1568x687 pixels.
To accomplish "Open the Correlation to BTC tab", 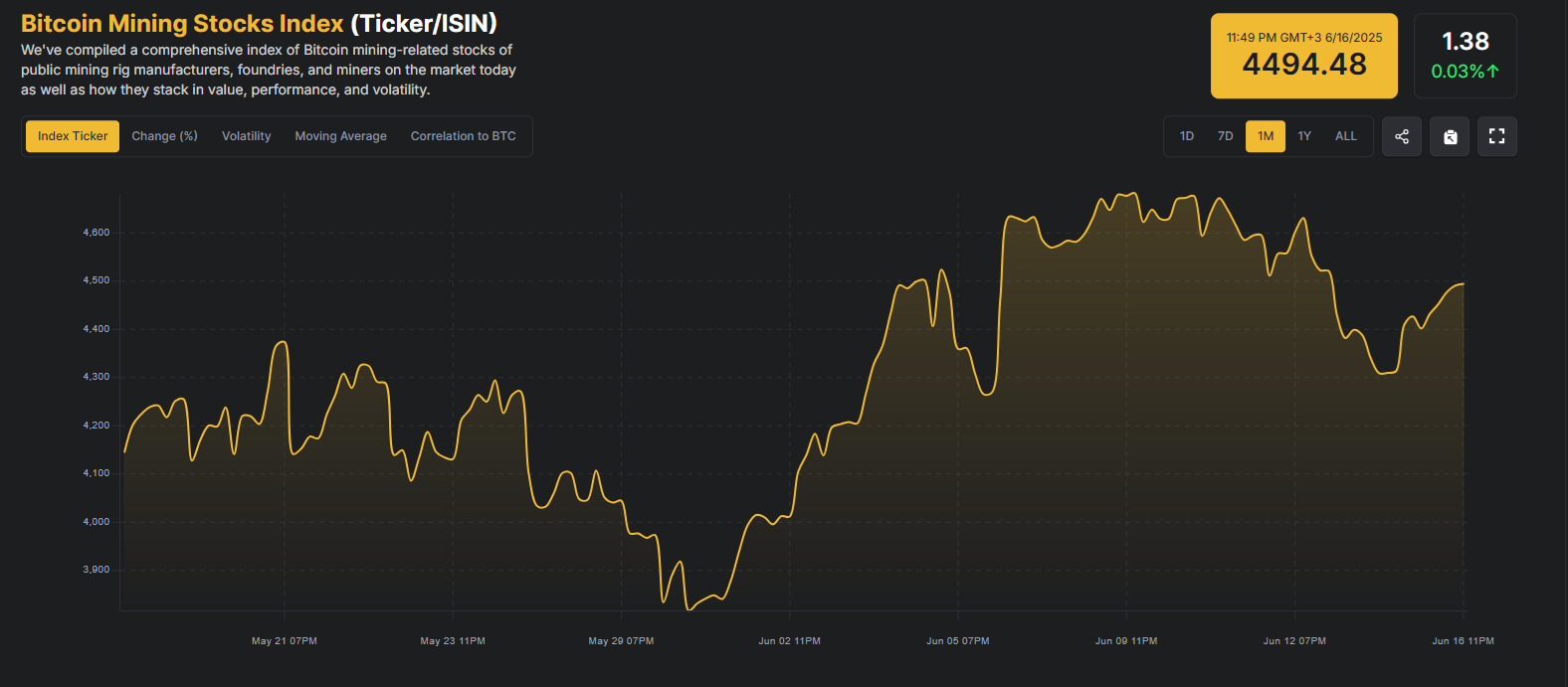I will tap(463, 136).
